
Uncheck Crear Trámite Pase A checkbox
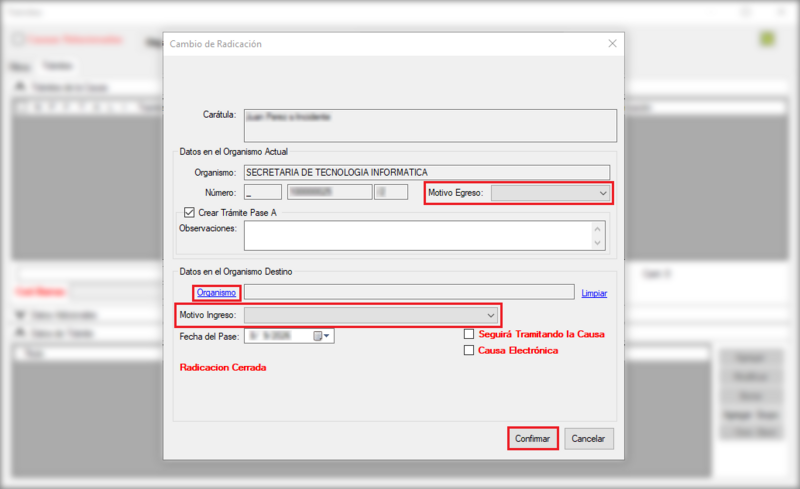click(189, 212)
